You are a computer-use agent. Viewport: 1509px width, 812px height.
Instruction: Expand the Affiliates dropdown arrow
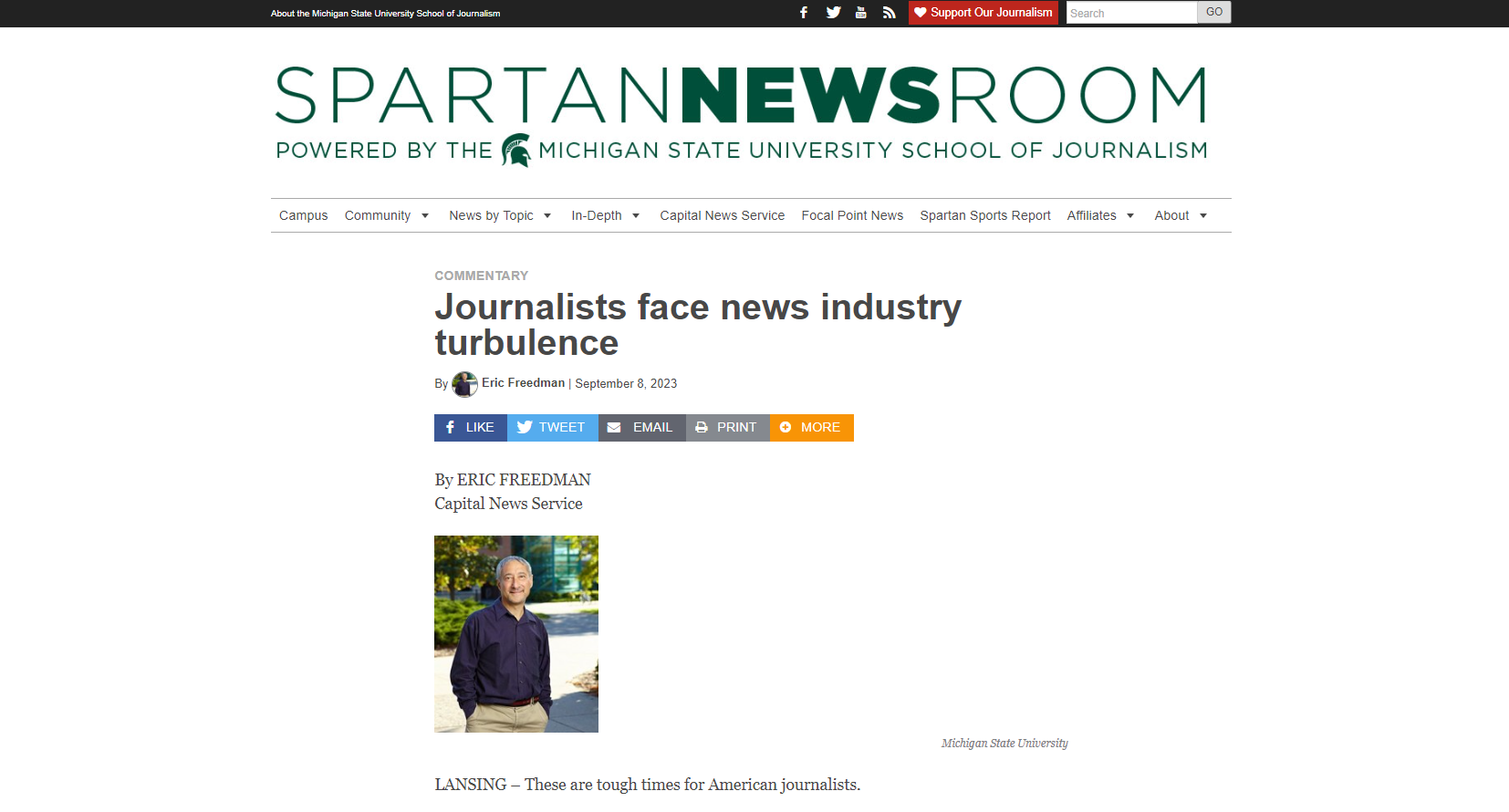pyautogui.click(x=1130, y=216)
